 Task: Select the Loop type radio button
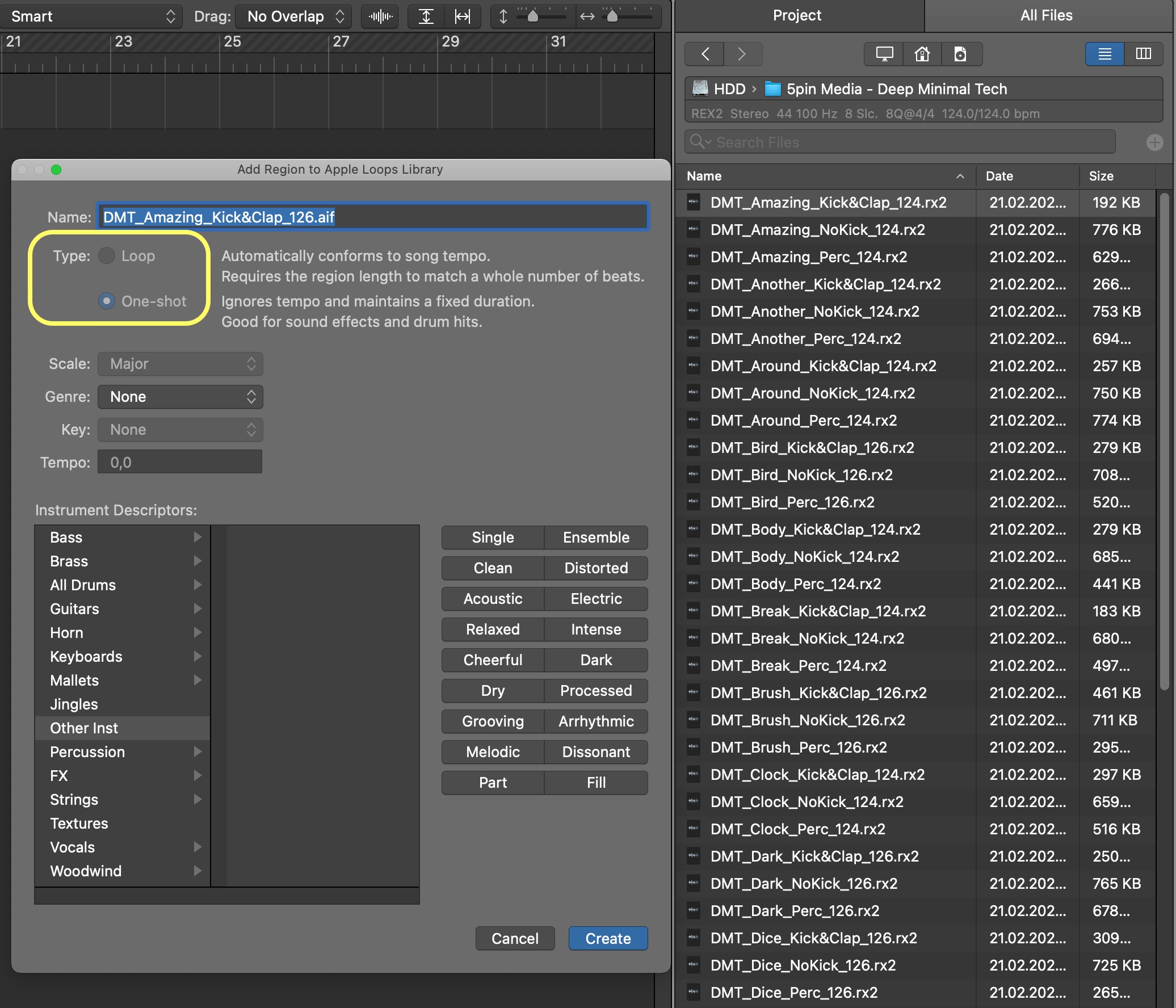tap(107, 256)
